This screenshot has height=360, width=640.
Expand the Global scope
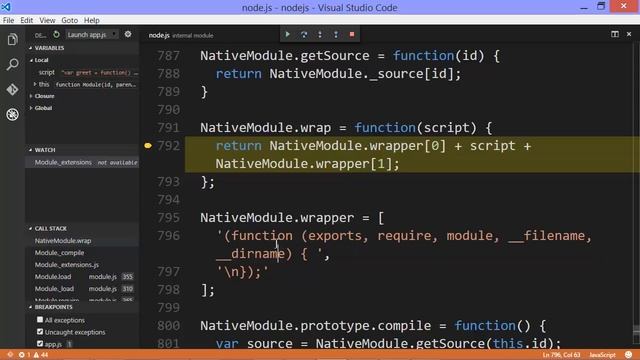[31, 108]
